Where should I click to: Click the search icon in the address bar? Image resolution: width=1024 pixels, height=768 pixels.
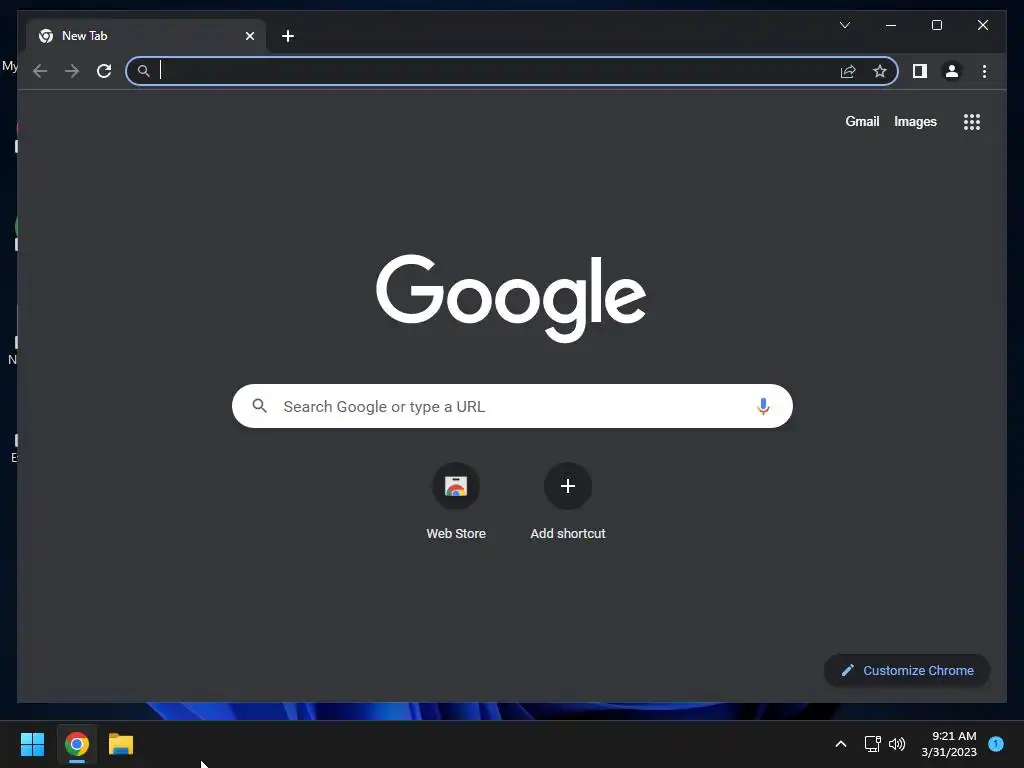[x=144, y=71]
